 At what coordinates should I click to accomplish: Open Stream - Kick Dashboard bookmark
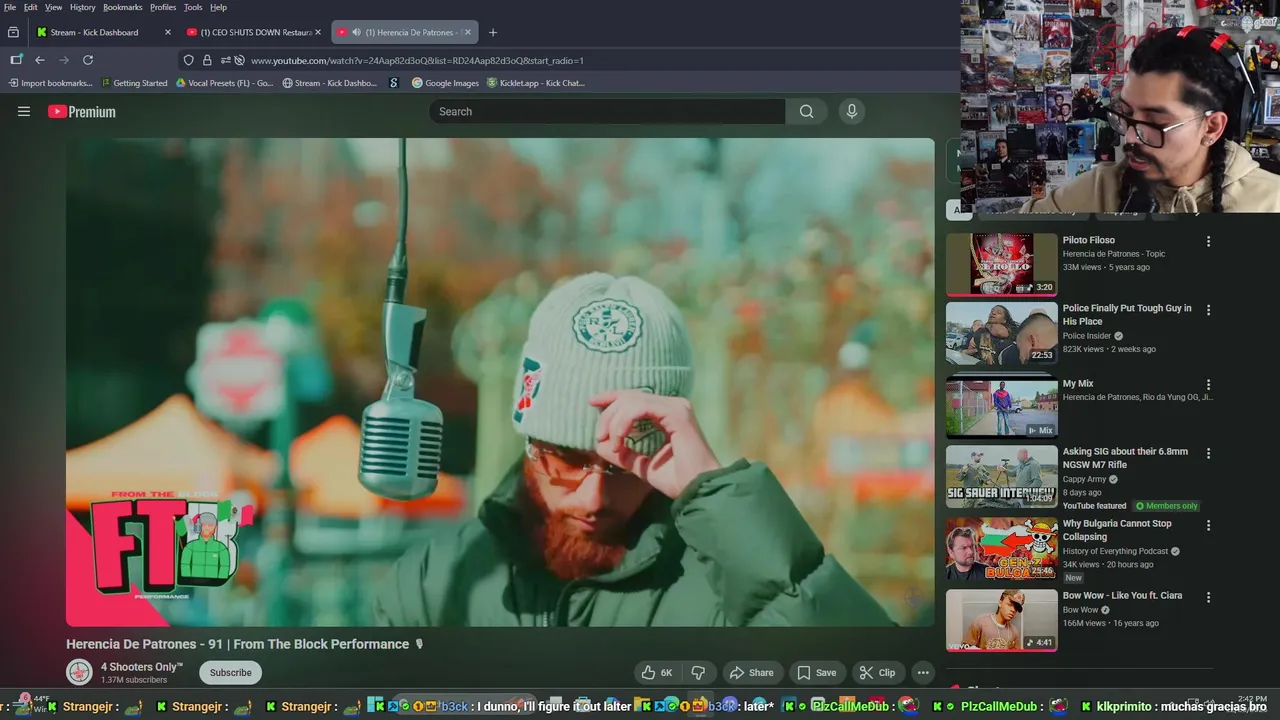tap(330, 83)
